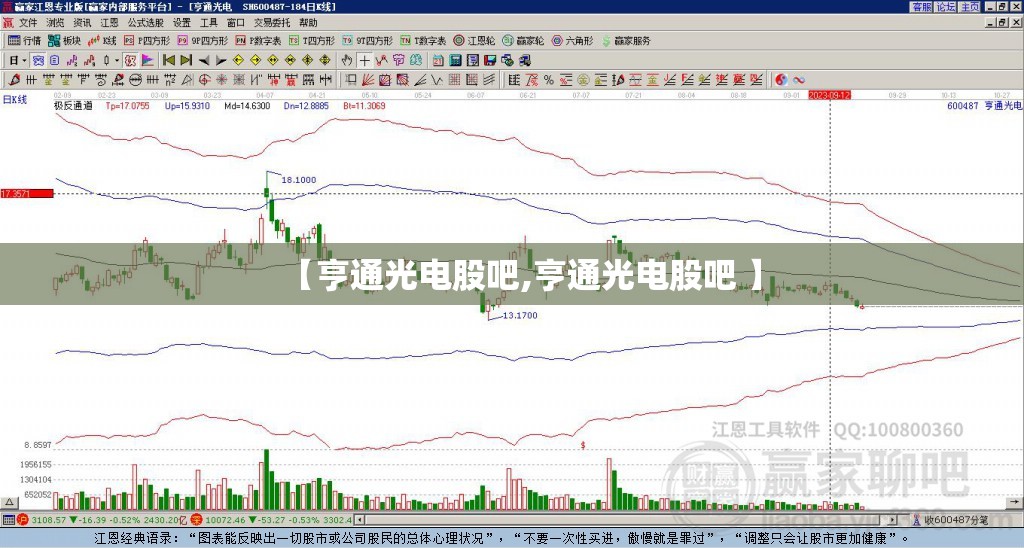Open the 工具 menu
This screenshot has width=1024, height=548.
coord(209,23)
